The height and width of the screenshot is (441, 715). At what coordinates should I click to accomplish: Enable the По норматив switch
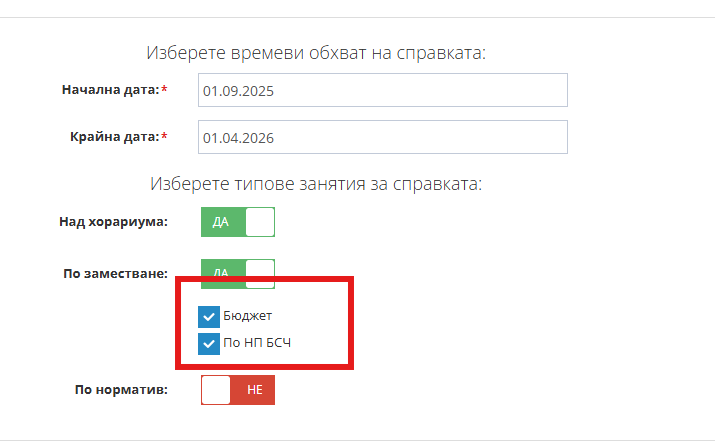coord(238,390)
